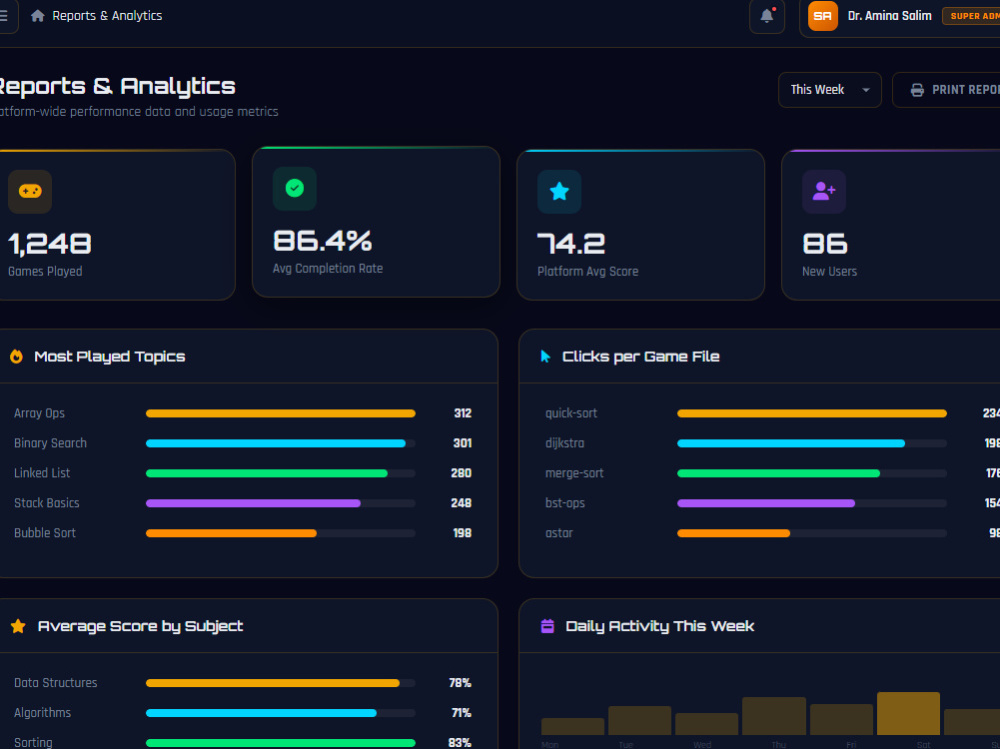Click the Platform Avg Score label
Viewport: 1000px width, 749px height.
click(x=588, y=272)
